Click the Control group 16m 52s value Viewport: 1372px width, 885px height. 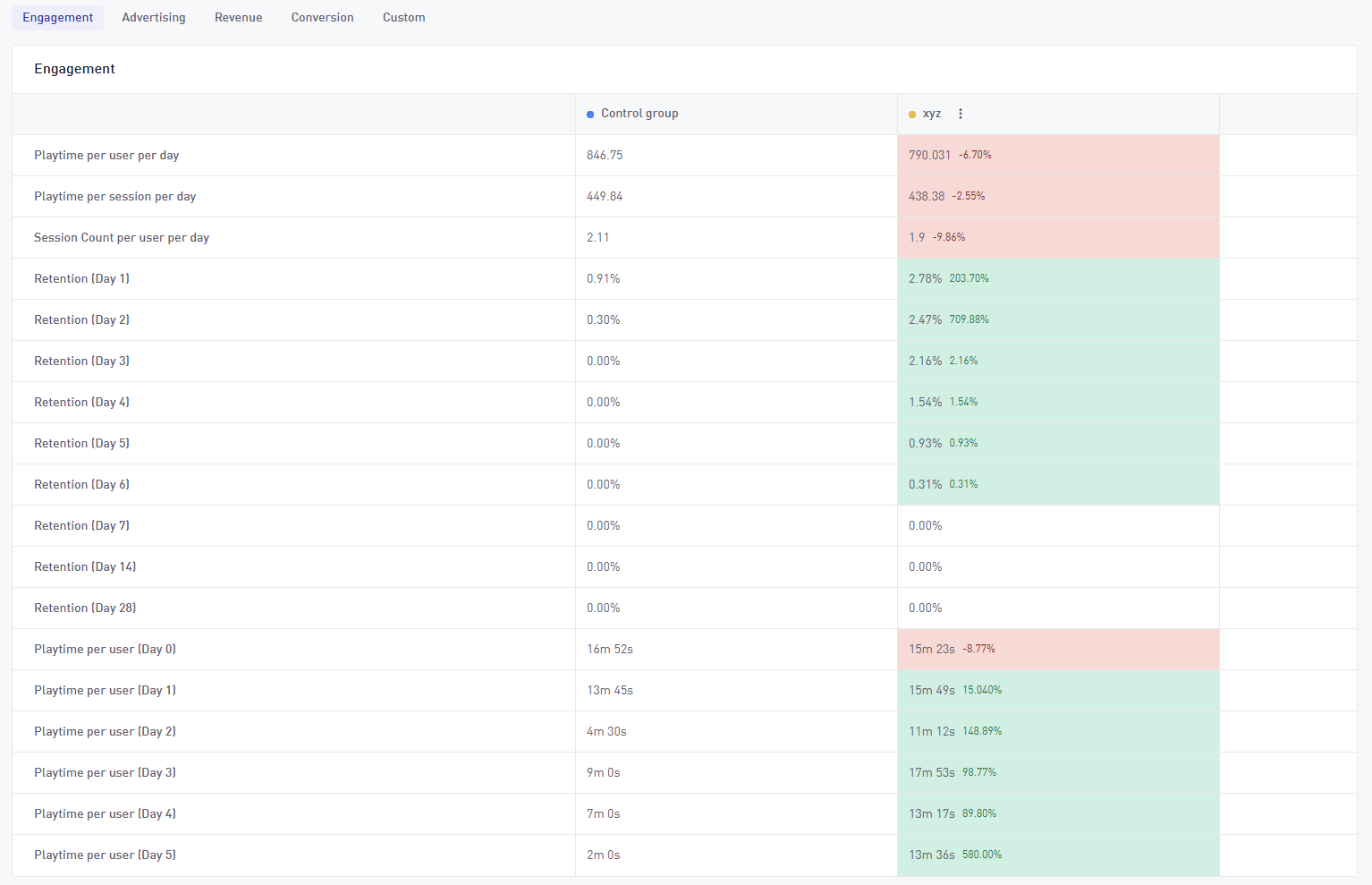[x=610, y=650]
